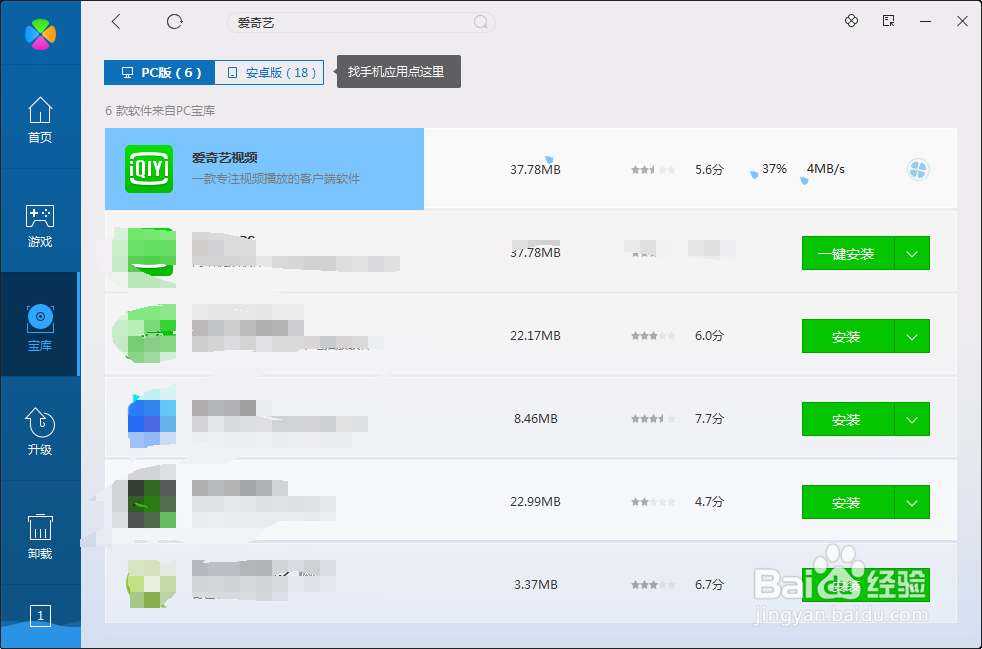
Task: Click the description 一款专注视频播放的客户端软件
Action: pos(276,179)
